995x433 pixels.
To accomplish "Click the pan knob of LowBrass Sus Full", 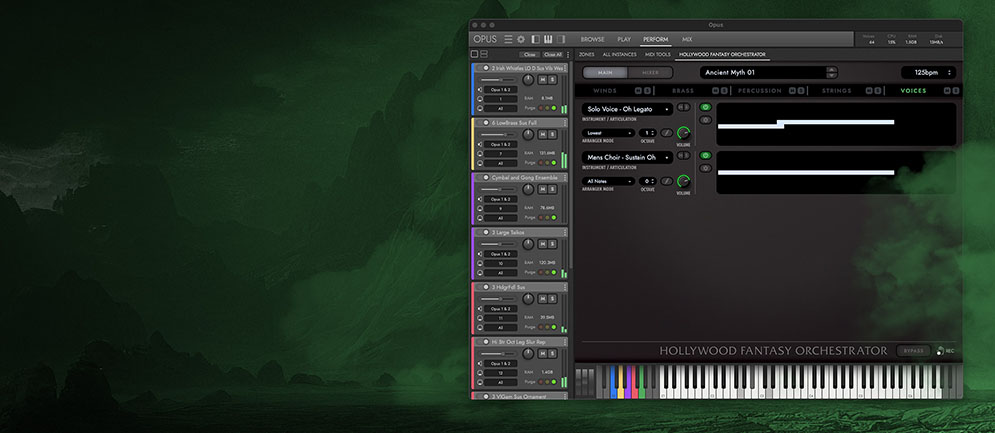I will (x=528, y=135).
